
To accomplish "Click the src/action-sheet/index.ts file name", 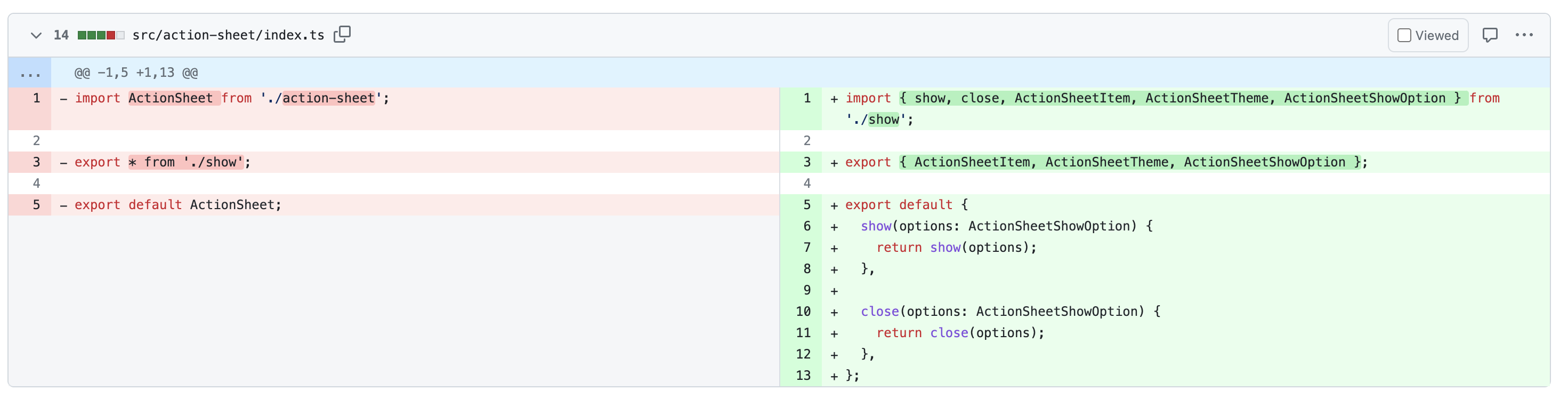I will 228,35.
